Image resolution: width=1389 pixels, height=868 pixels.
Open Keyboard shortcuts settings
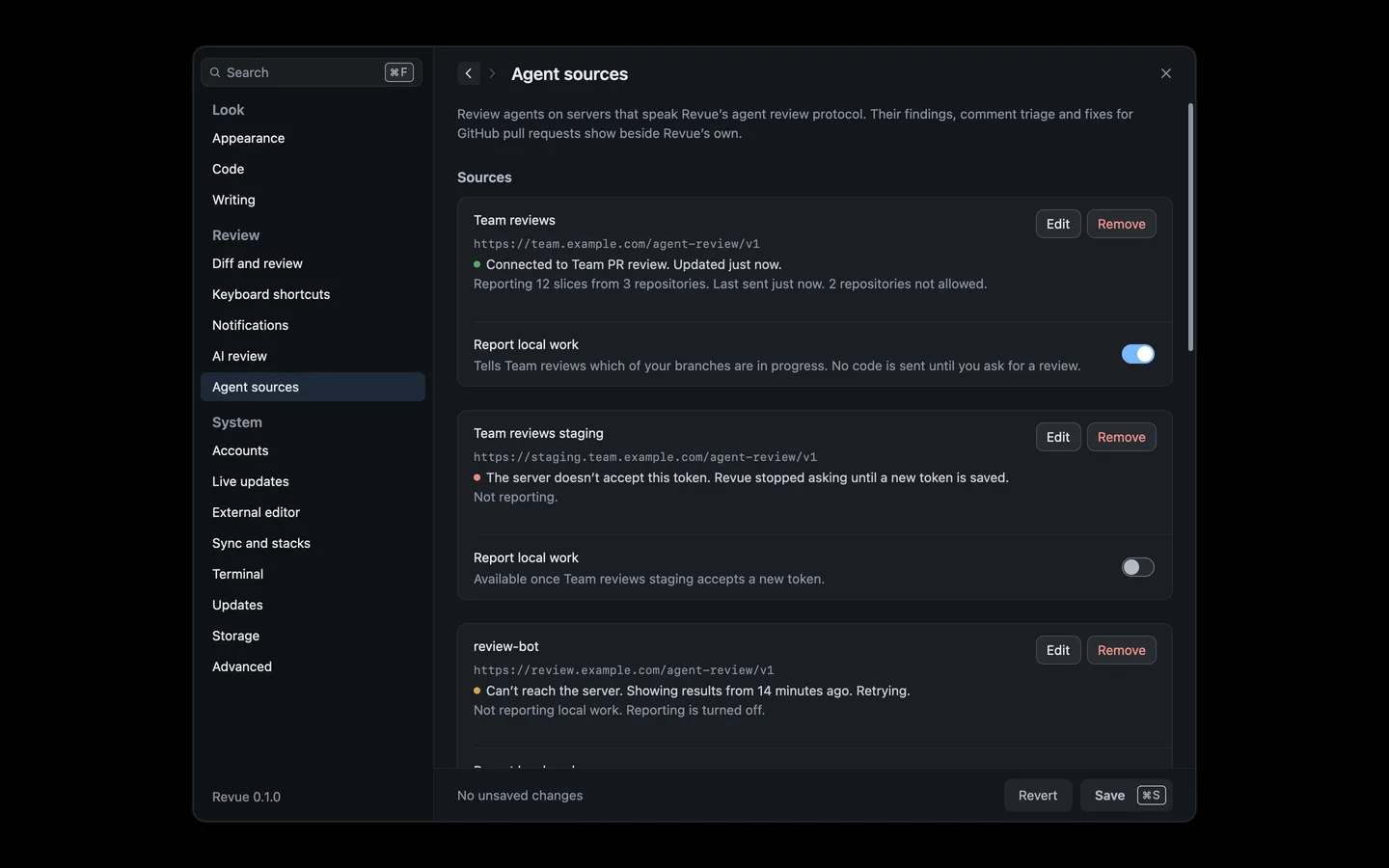[313, 294]
